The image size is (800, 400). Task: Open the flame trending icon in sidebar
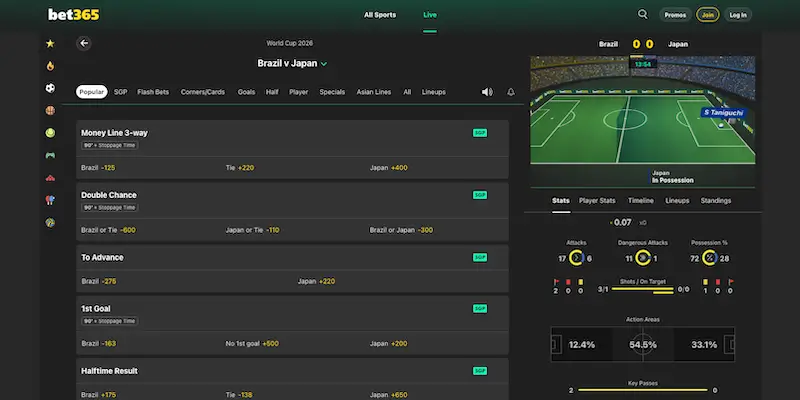click(x=50, y=66)
